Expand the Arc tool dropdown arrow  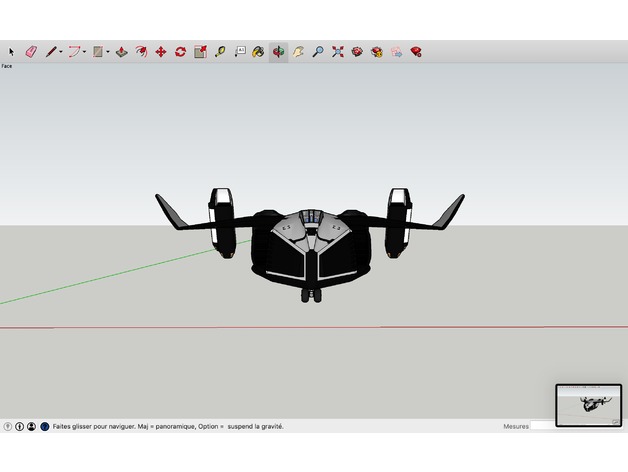tap(84, 52)
